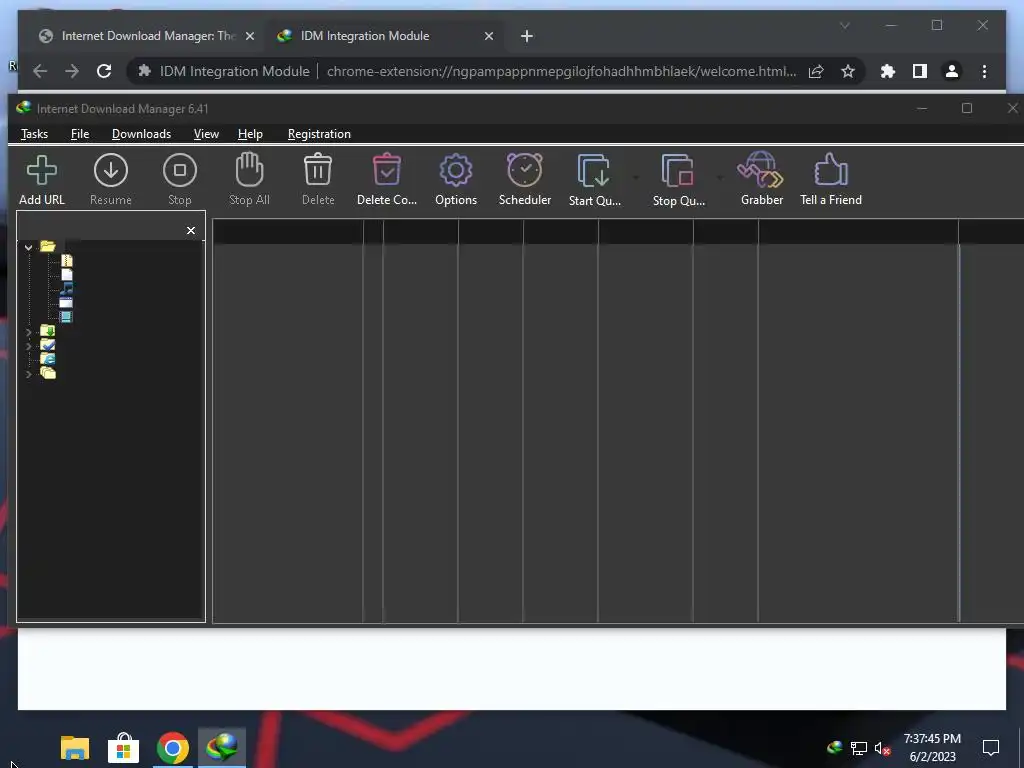The image size is (1024, 768).
Task: Toggle the Chrome side panel icon
Action: click(920, 71)
